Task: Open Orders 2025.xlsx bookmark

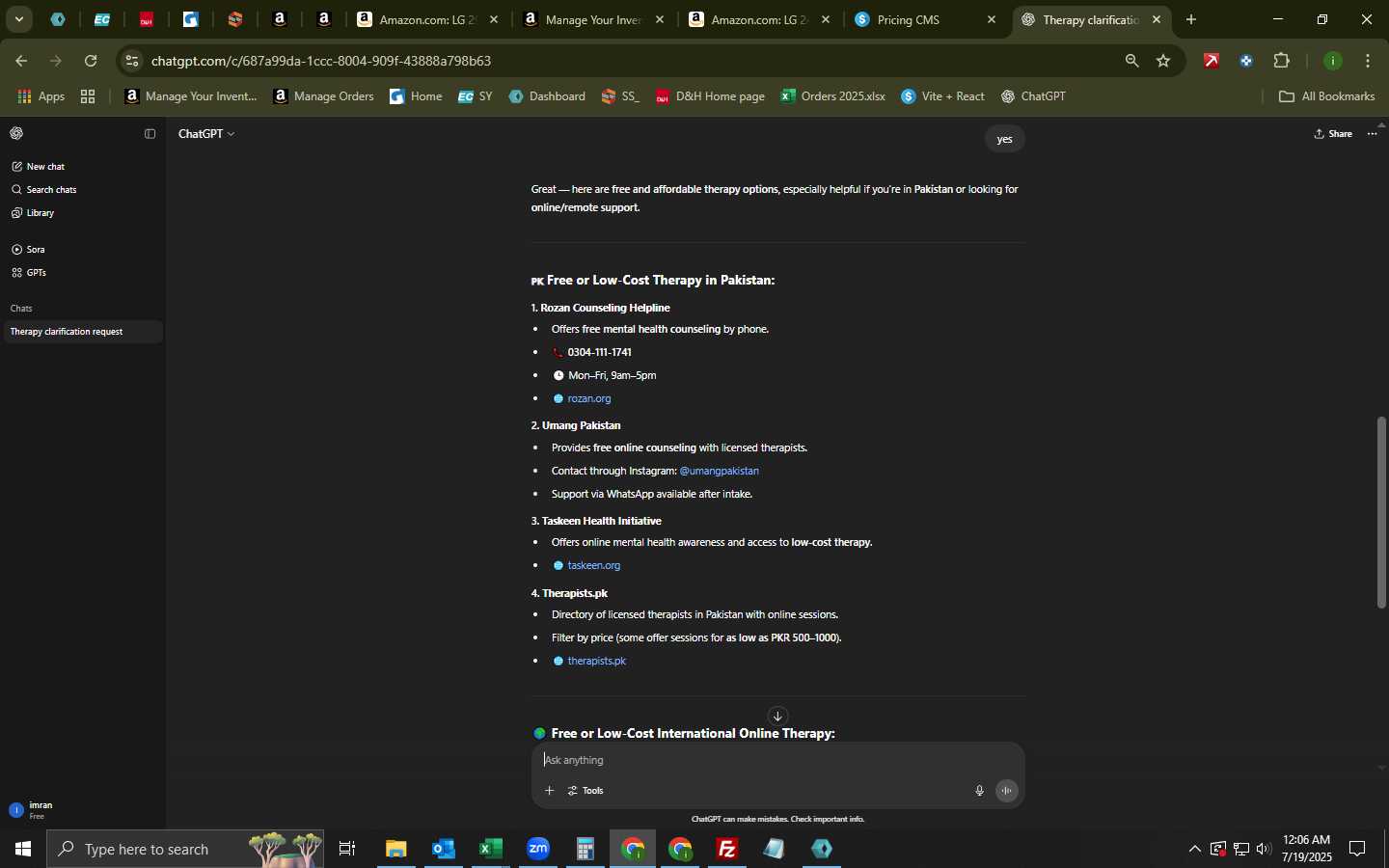Action: point(833,96)
